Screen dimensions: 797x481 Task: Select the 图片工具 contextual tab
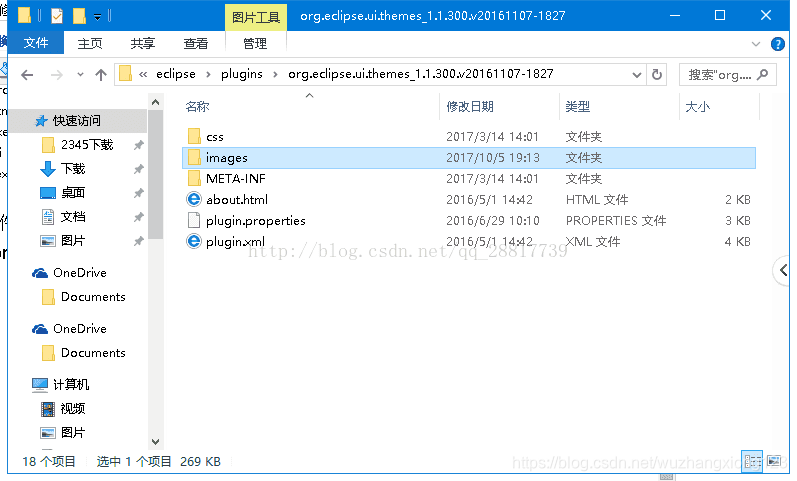pos(256,17)
